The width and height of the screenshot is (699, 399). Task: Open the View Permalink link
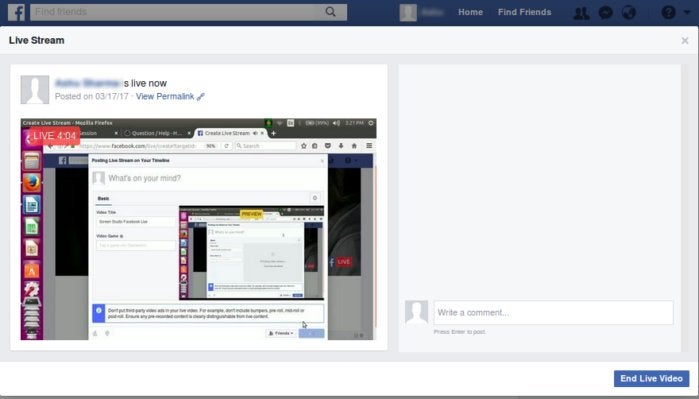point(165,96)
